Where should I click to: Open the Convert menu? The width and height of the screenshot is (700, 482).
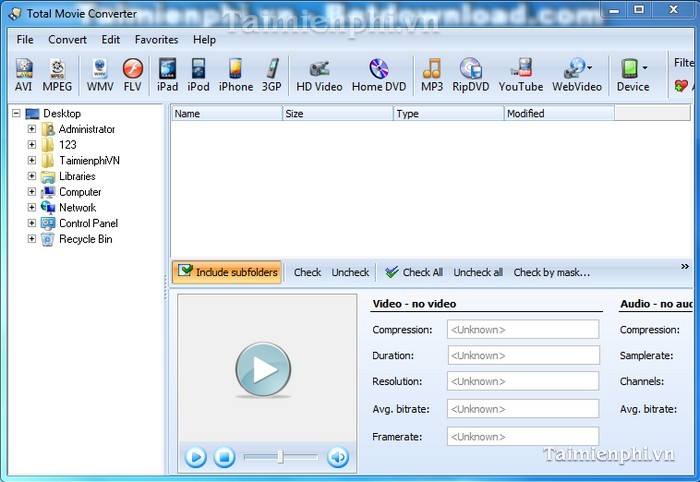67,40
